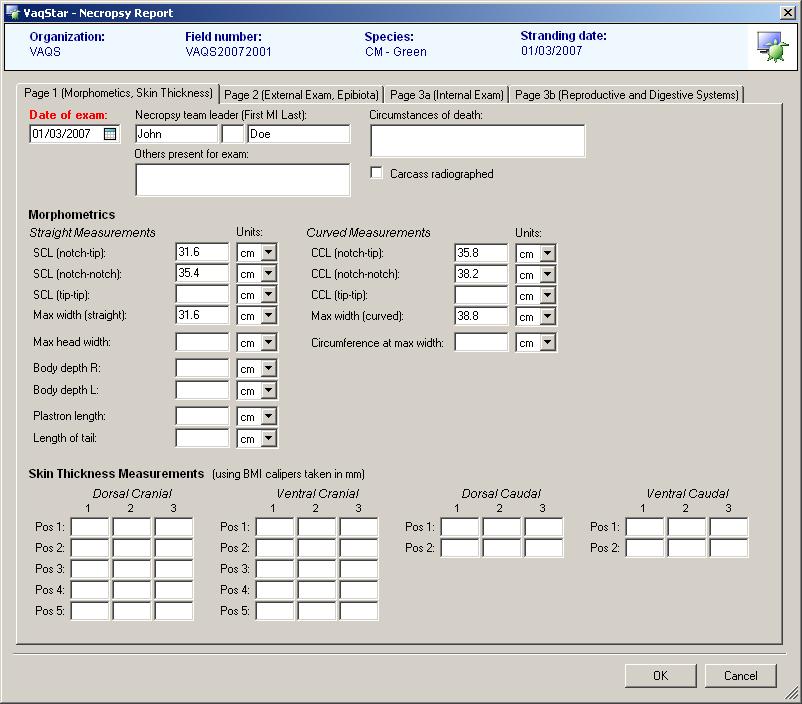Expand units dropdown for Circumference at max width
Screen dimensions: 802x704
(x=546, y=343)
